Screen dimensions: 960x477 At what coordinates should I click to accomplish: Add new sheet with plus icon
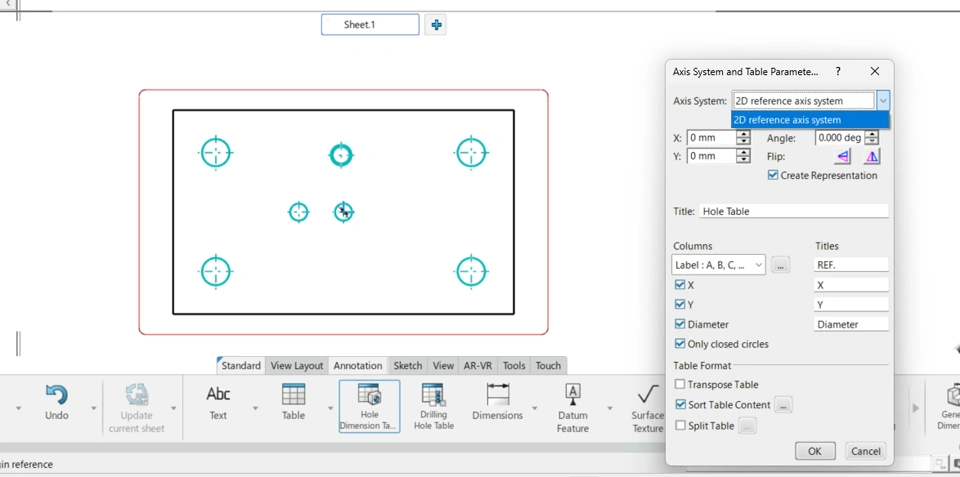[435, 25]
